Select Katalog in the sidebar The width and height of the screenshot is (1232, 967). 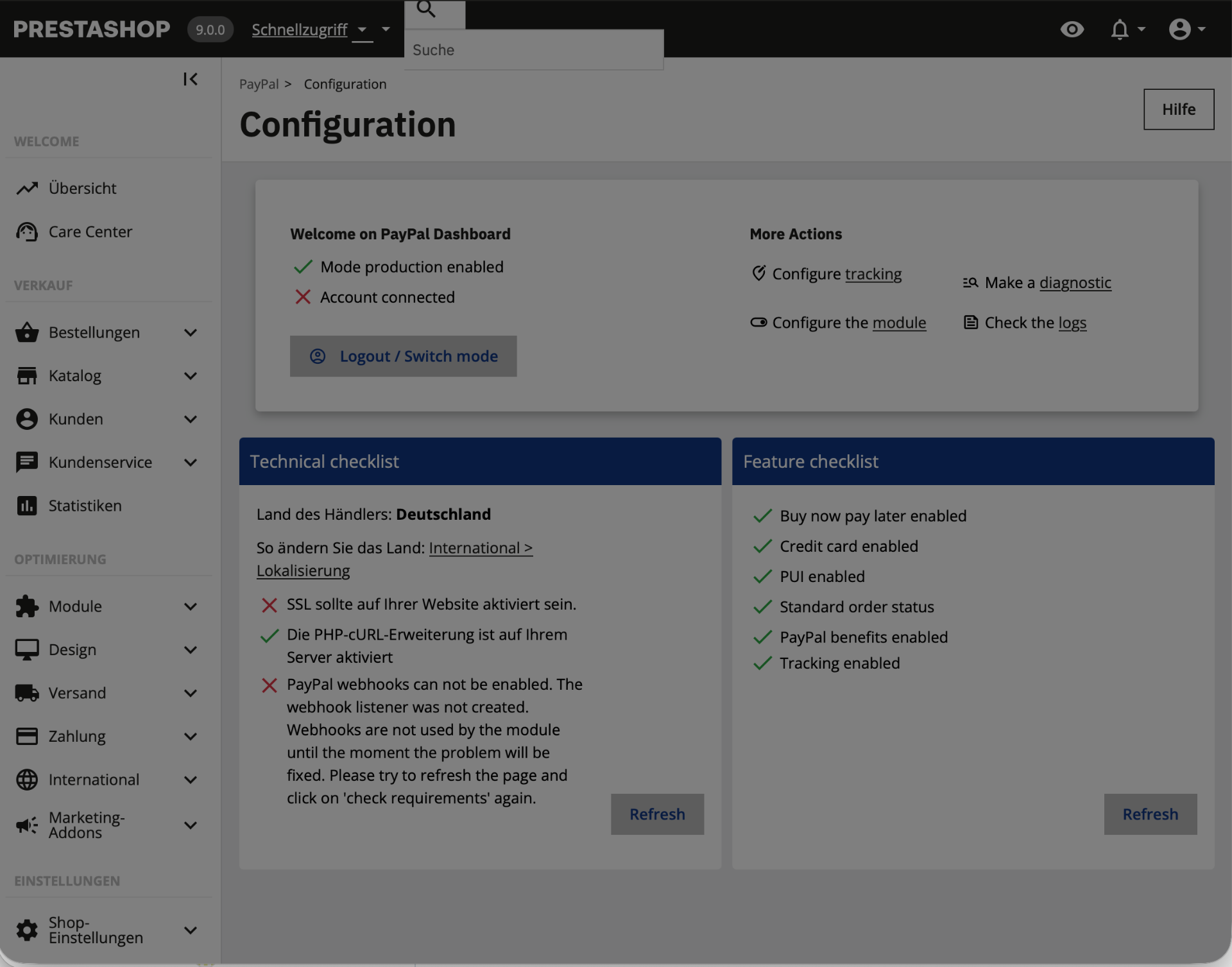(x=75, y=375)
